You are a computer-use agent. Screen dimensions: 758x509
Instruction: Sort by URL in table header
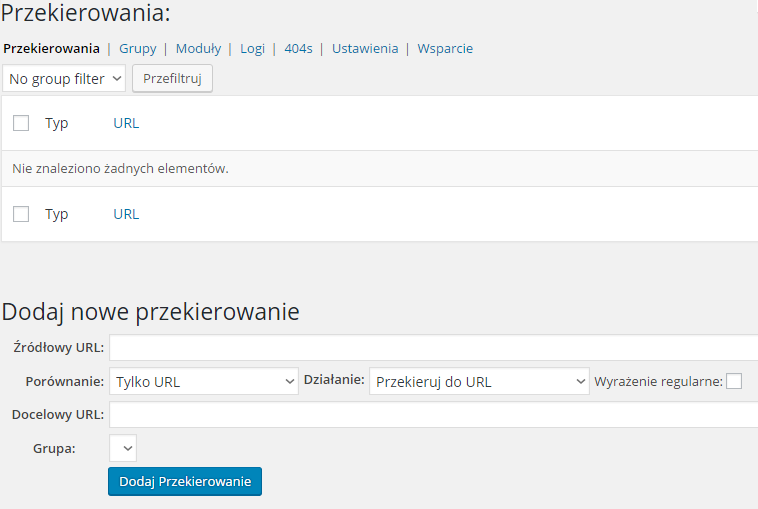point(126,123)
